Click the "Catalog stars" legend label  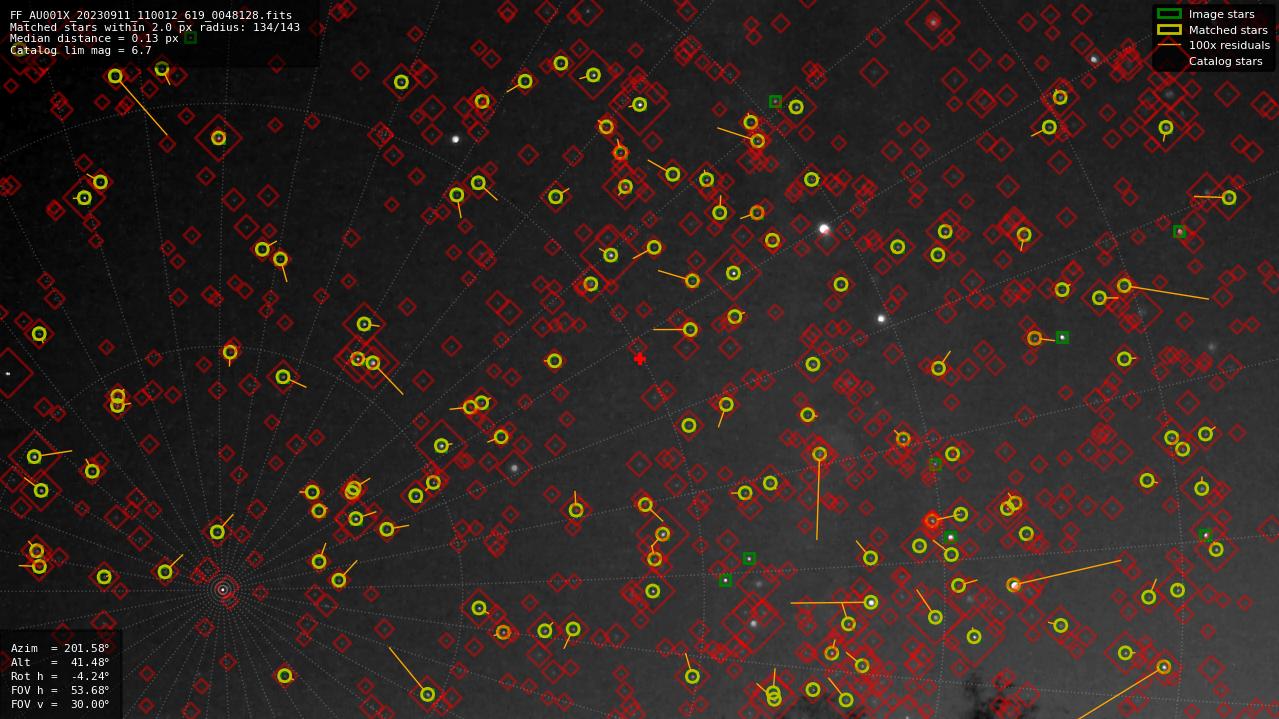(x=1225, y=61)
